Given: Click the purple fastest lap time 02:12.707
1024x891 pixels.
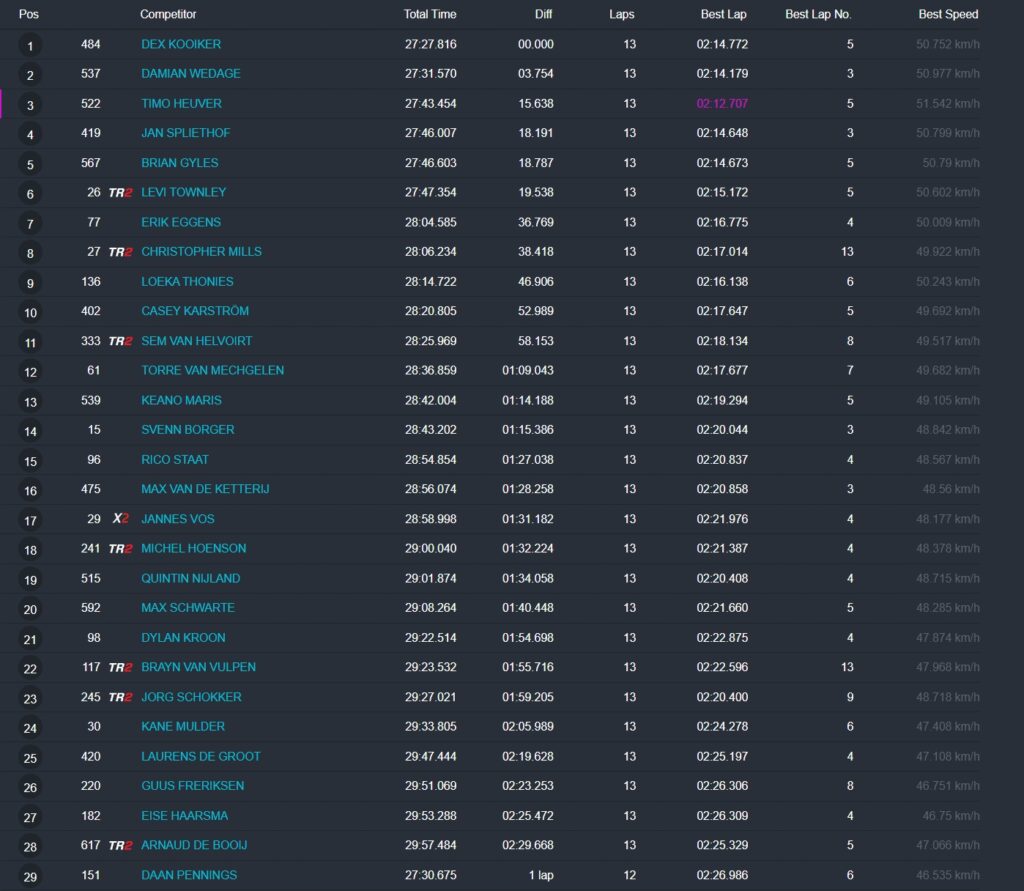Looking at the screenshot, I should [x=722, y=103].
